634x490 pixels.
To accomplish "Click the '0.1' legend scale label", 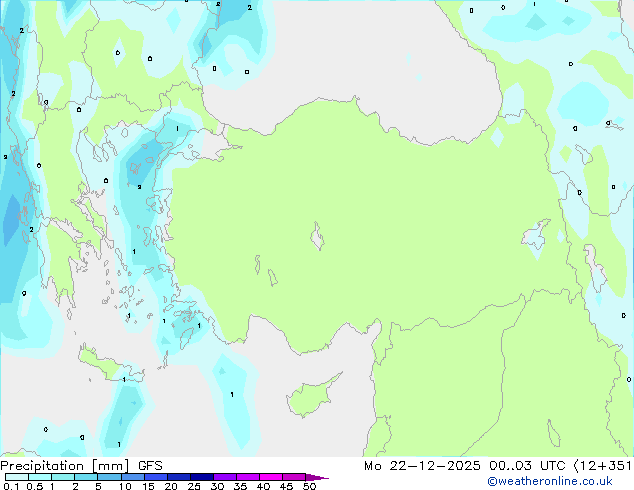I will point(11,486).
